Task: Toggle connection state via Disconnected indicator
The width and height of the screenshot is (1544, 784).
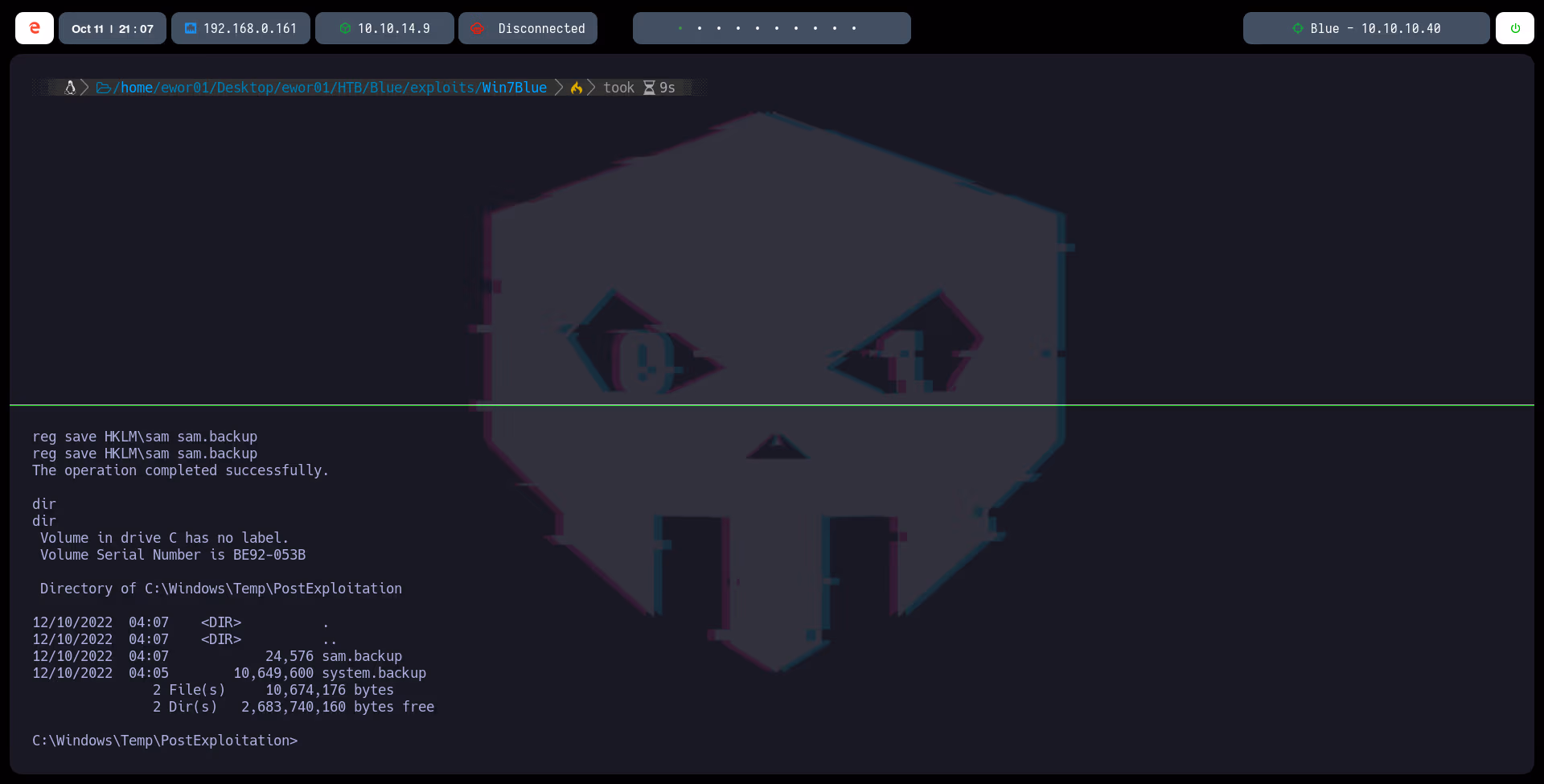Action: [527, 27]
